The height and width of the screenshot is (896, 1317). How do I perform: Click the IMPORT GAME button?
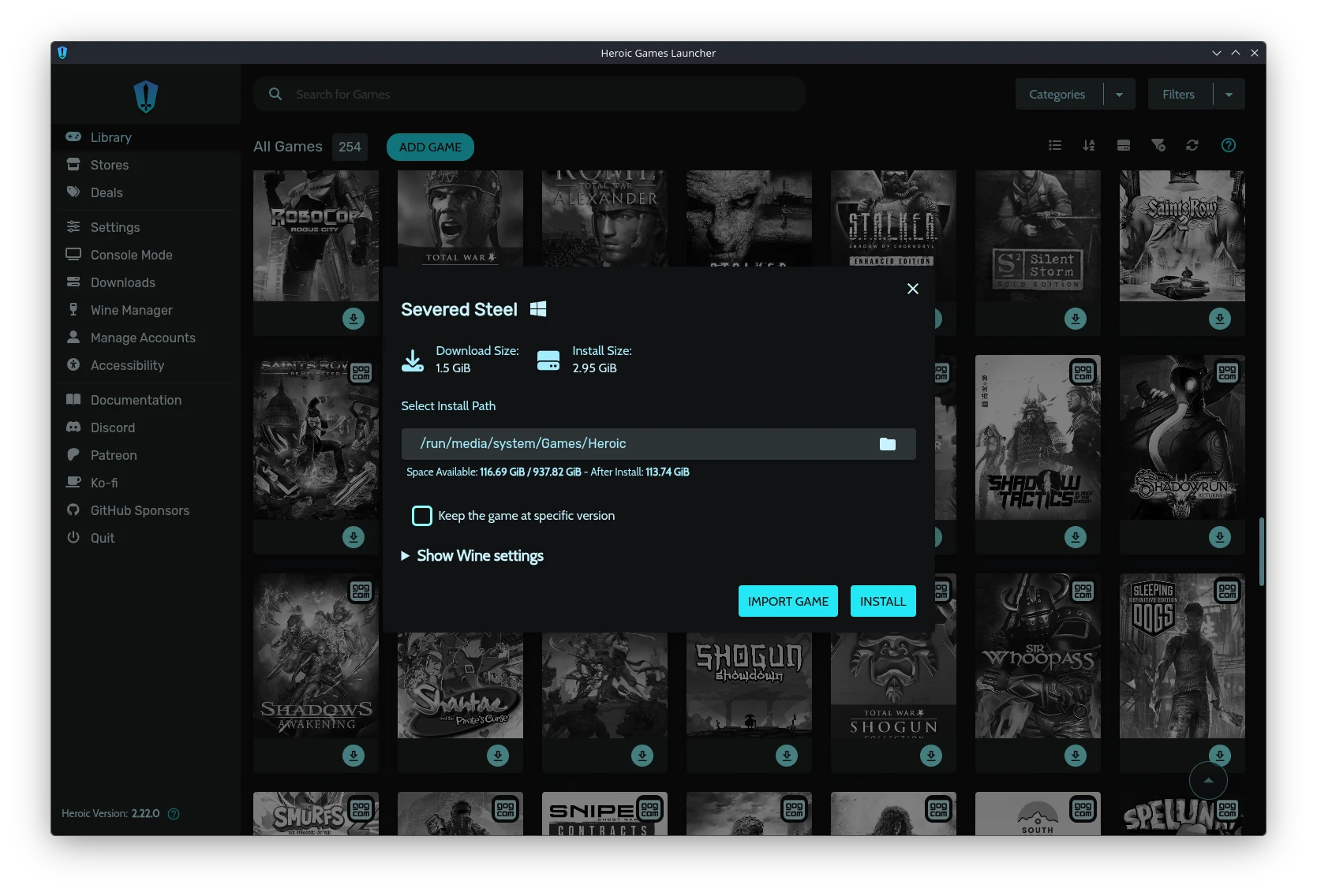point(788,601)
